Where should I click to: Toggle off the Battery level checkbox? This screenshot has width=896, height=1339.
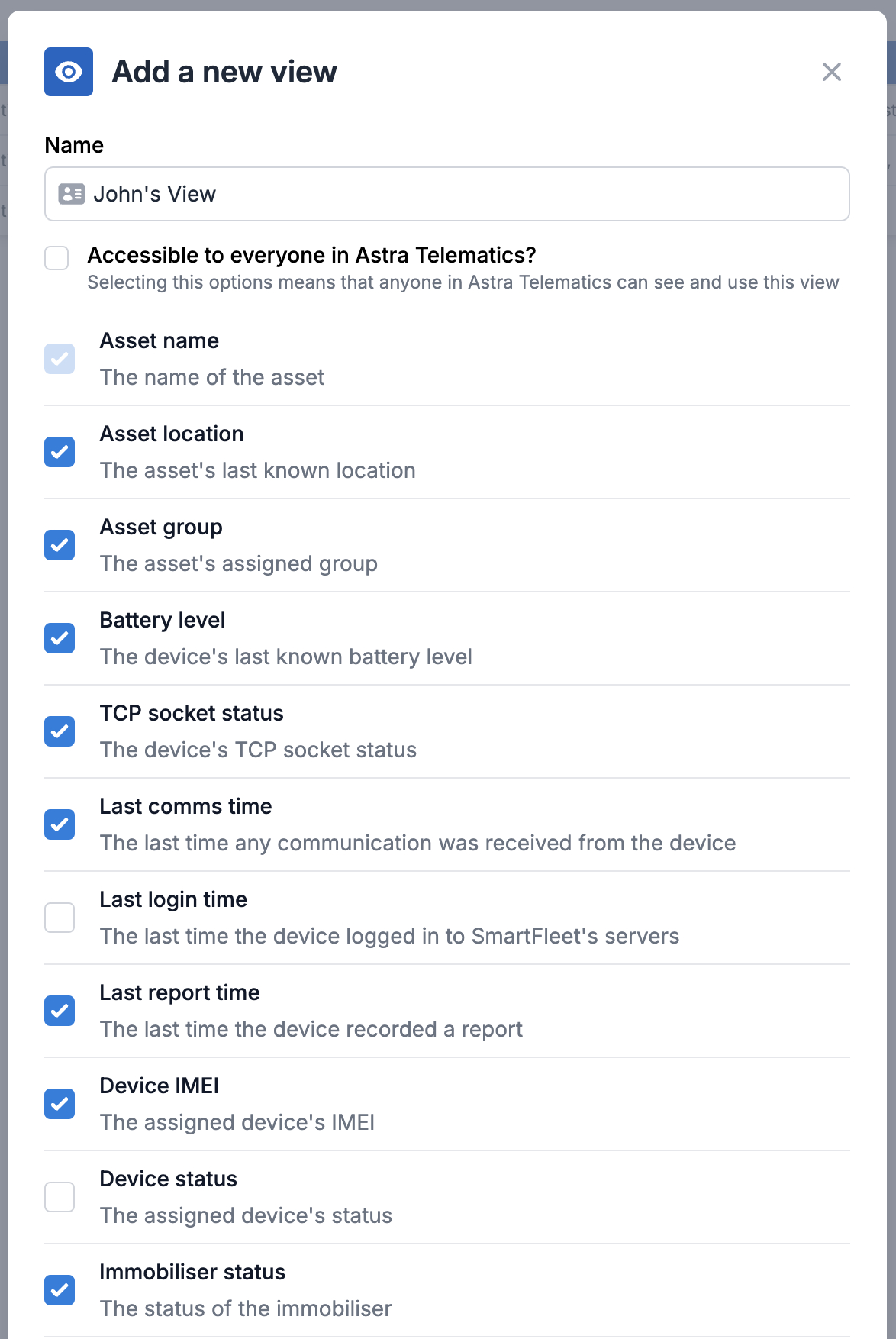(x=59, y=638)
